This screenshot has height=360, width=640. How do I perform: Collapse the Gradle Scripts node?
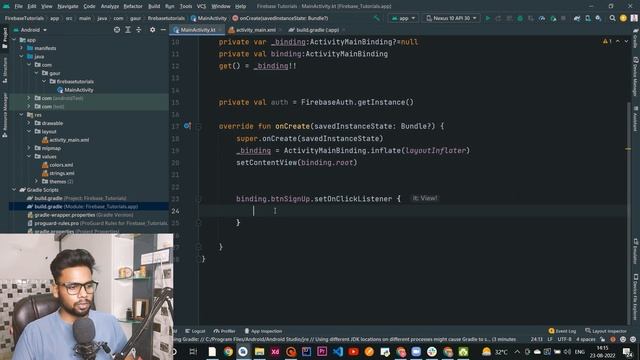(x=14, y=190)
